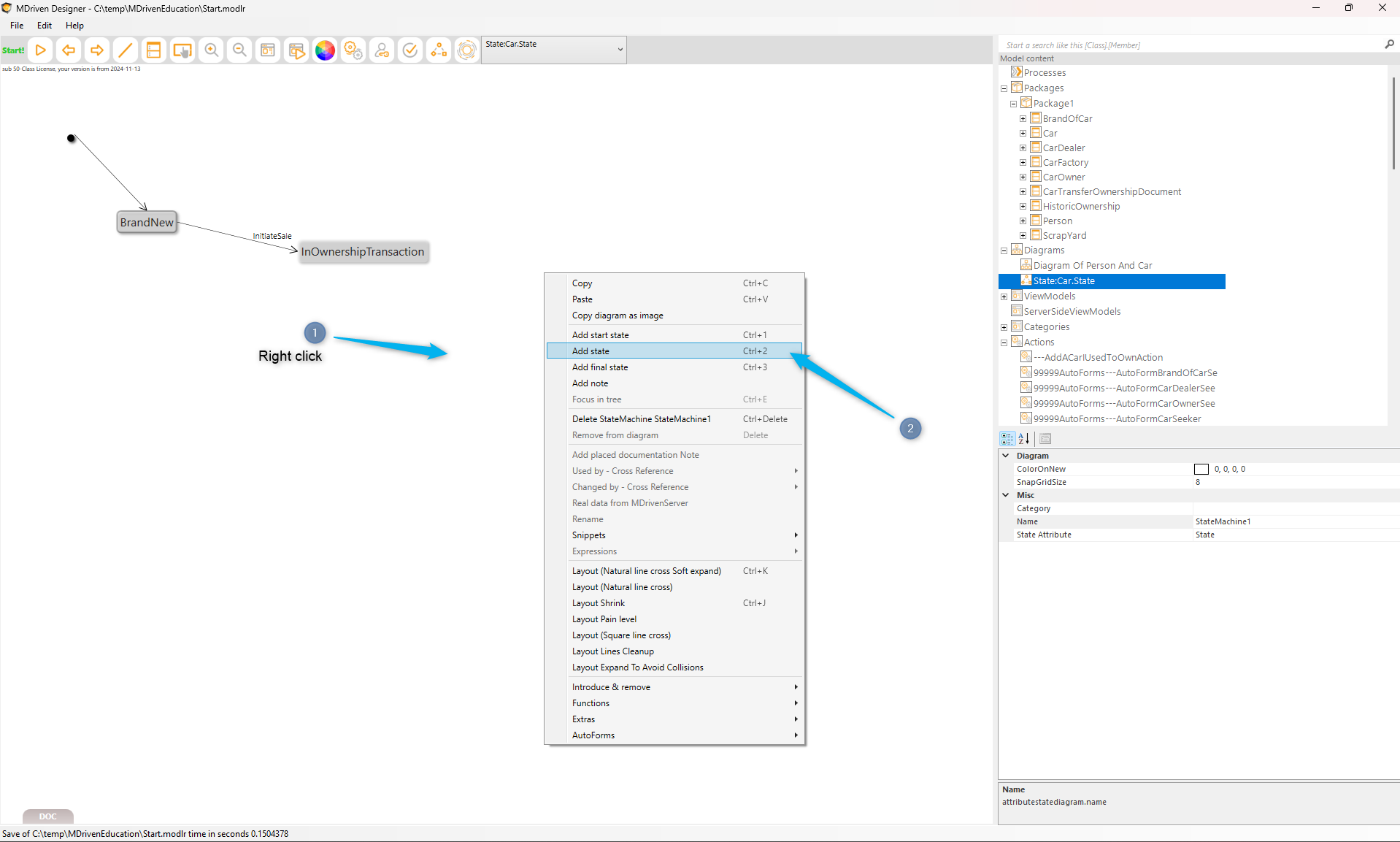The width and height of the screenshot is (1400, 842).
Task: Open the Edit menu
Action: click(x=45, y=26)
